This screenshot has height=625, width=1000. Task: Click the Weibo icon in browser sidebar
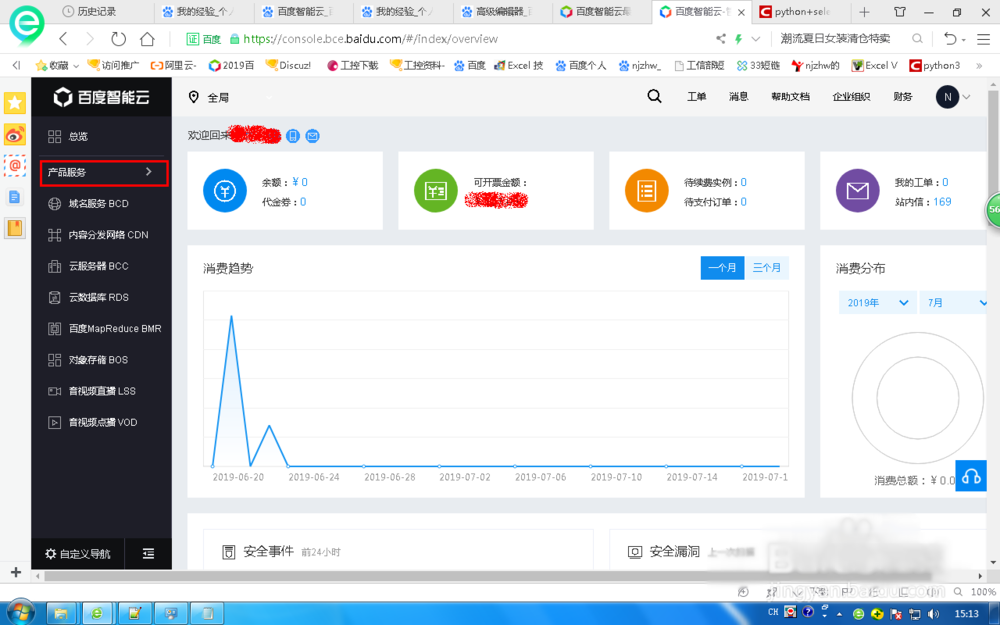point(15,135)
